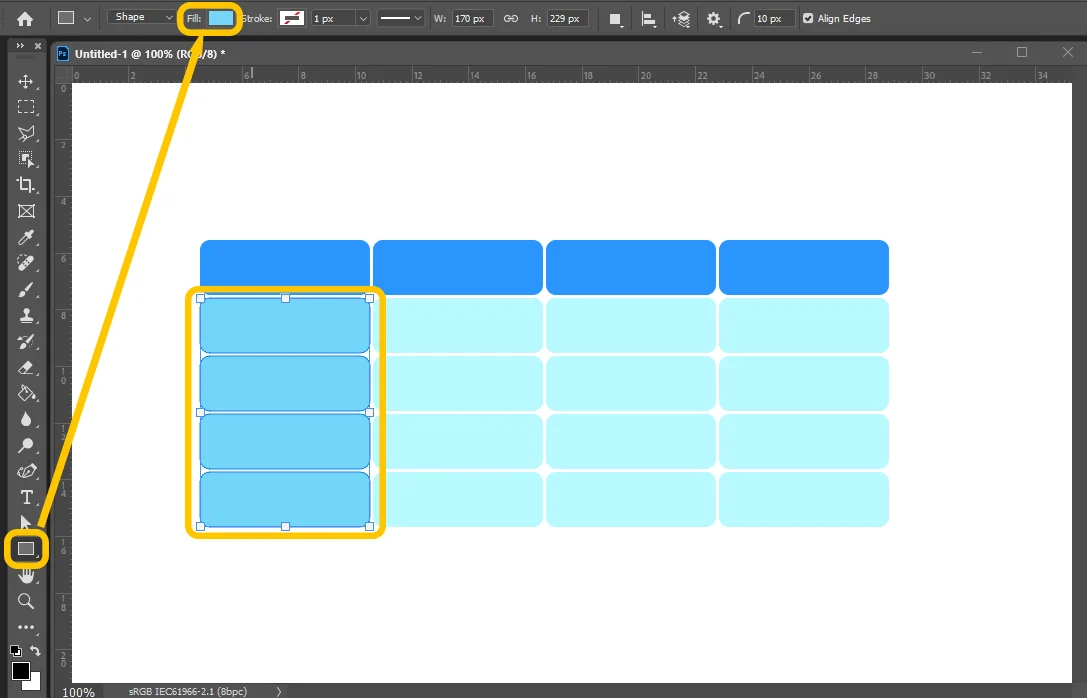Open the status bar info arrow
Screen dimensions: 1087x698
[279, 691]
